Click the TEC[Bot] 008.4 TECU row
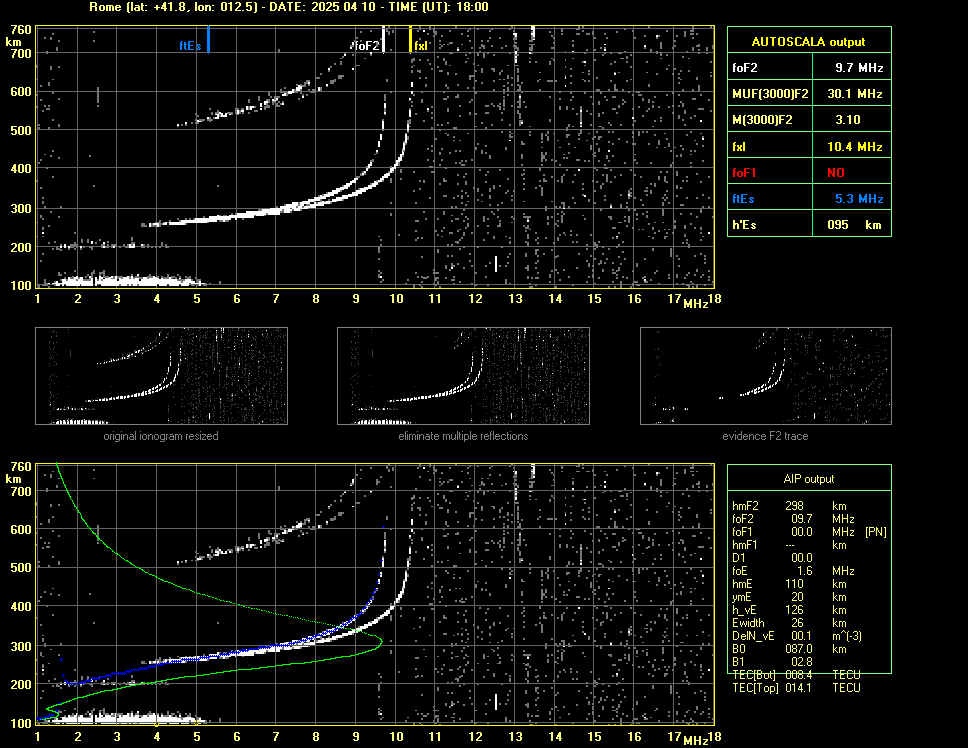The height and width of the screenshot is (748, 968). (796, 675)
